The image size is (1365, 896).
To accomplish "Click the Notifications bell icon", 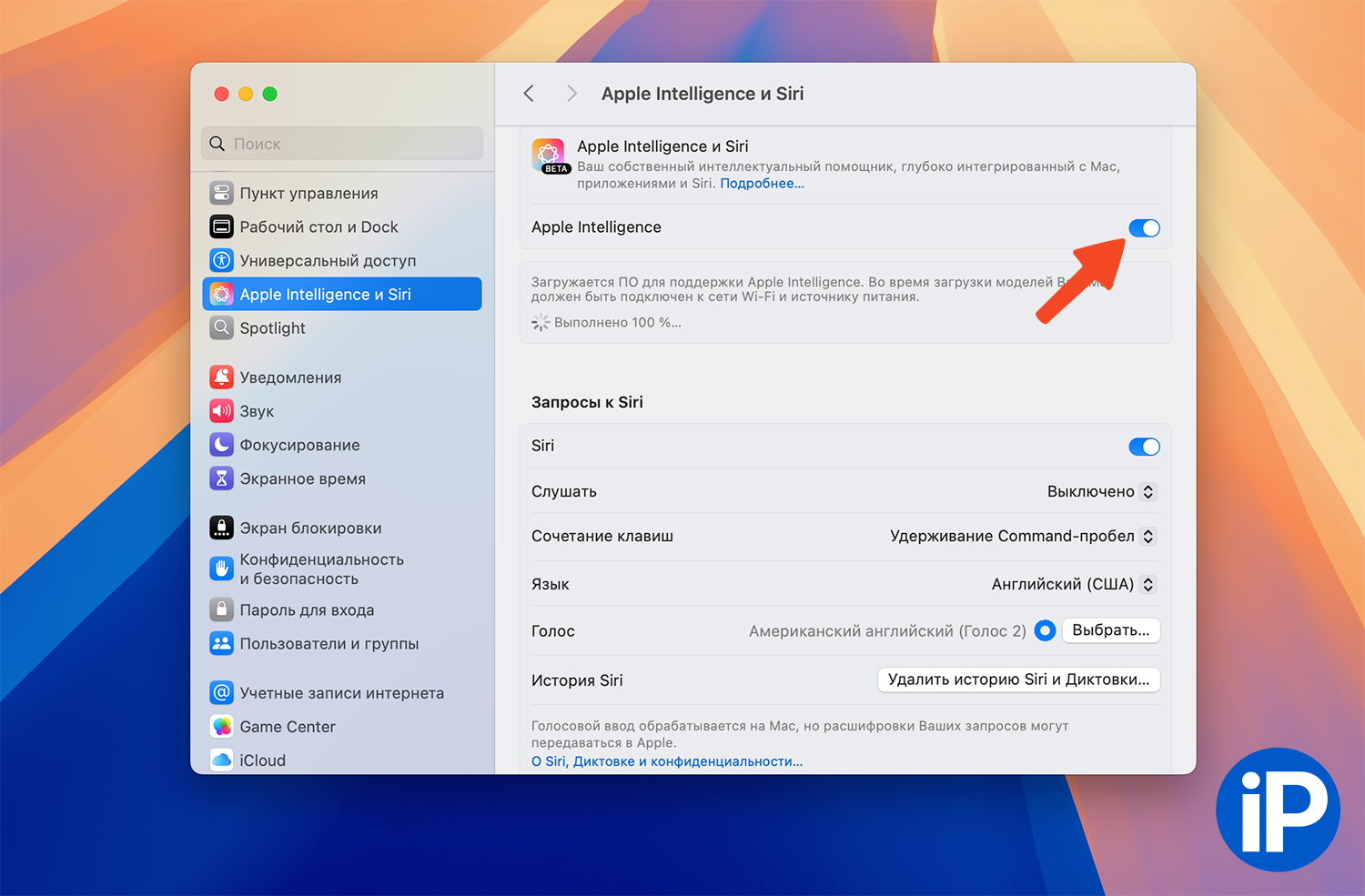I will pos(221,377).
